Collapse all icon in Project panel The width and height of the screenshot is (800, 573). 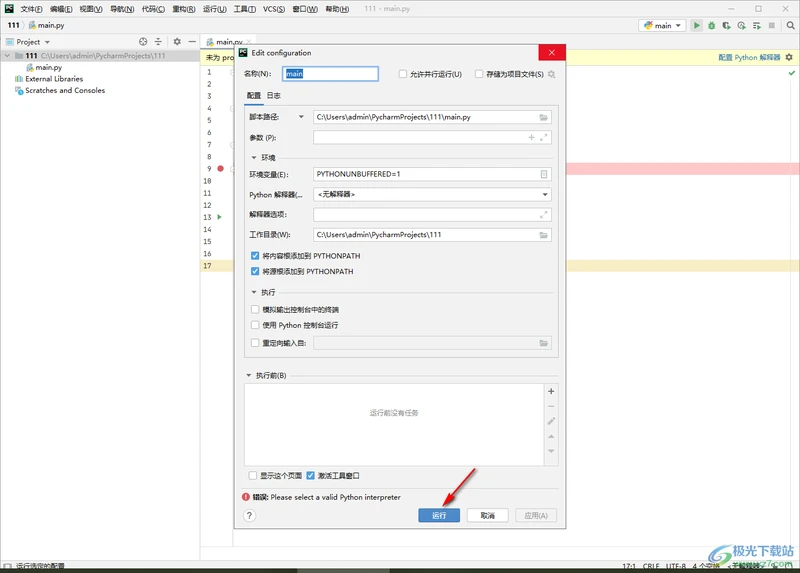pyautogui.click(x=158, y=42)
